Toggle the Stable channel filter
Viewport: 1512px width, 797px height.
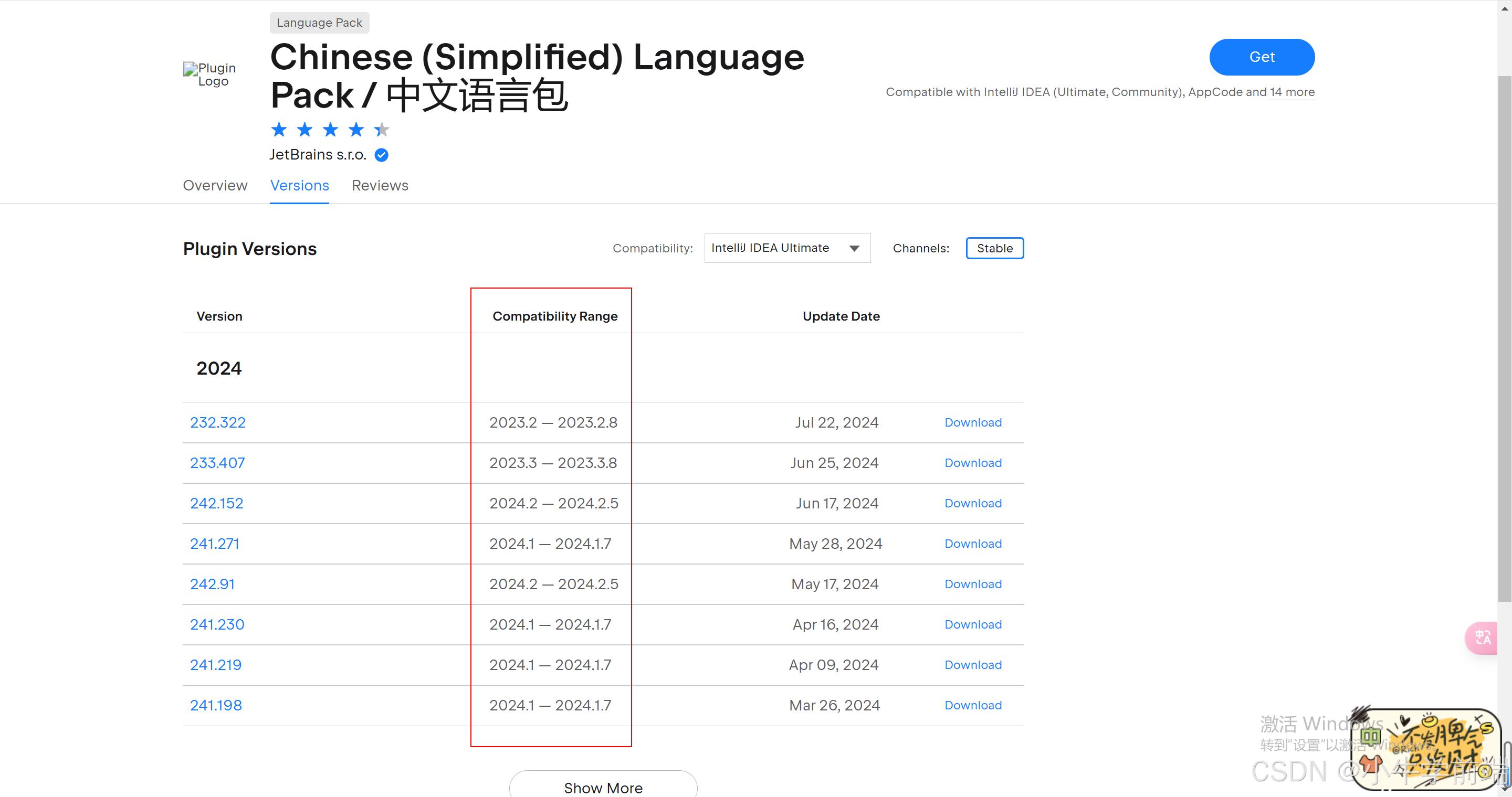click(994, 248)
